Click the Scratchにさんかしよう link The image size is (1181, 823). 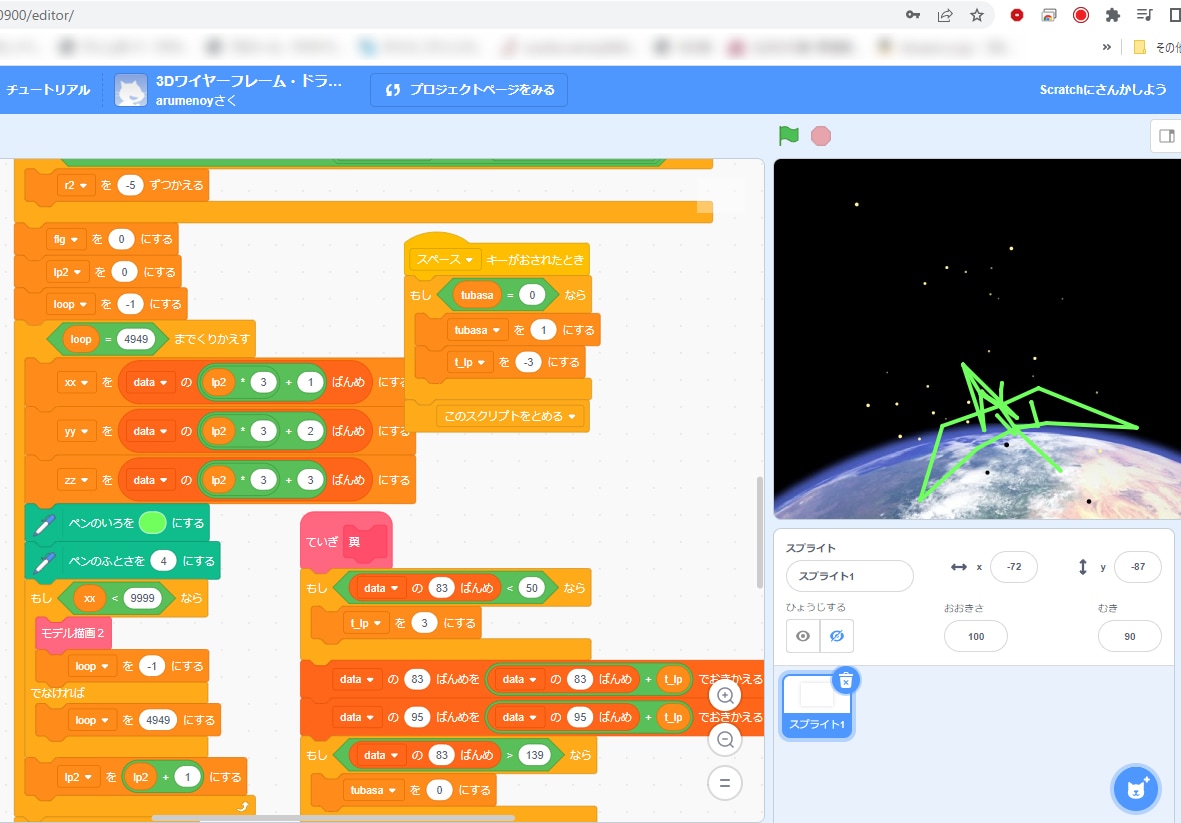tap(1103, 90)
